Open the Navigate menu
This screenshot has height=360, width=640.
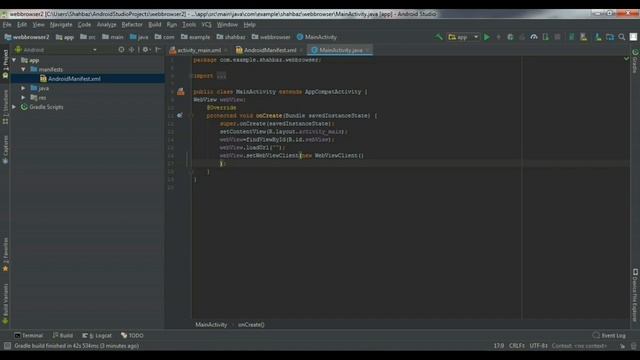point(61,24)
